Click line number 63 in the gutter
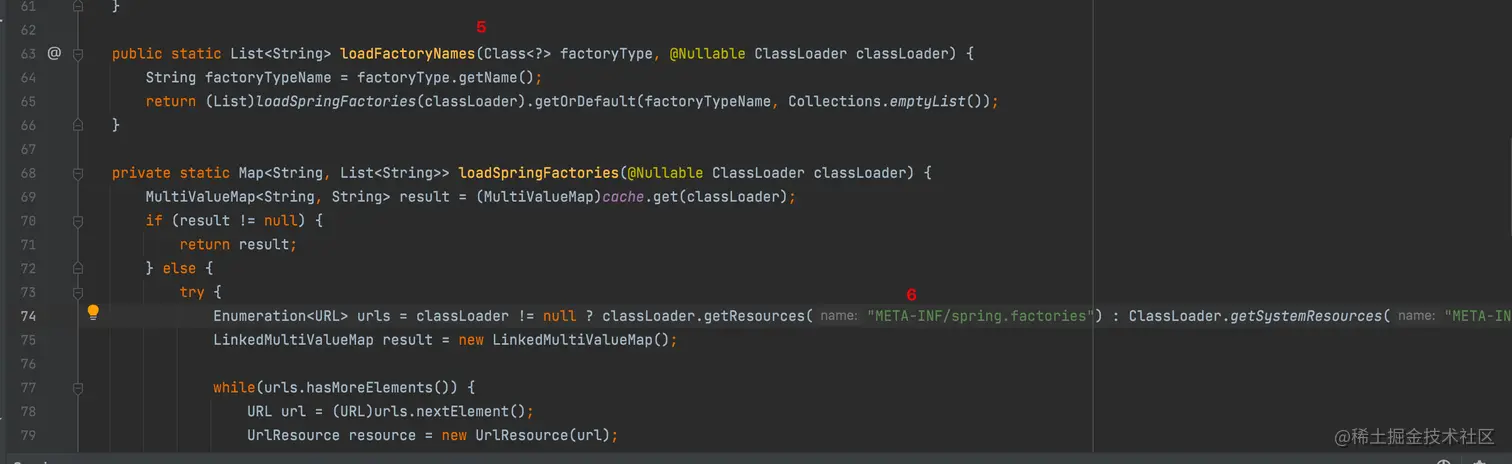The width and height of the screenshot is (1512, 464). pos(28,53)
